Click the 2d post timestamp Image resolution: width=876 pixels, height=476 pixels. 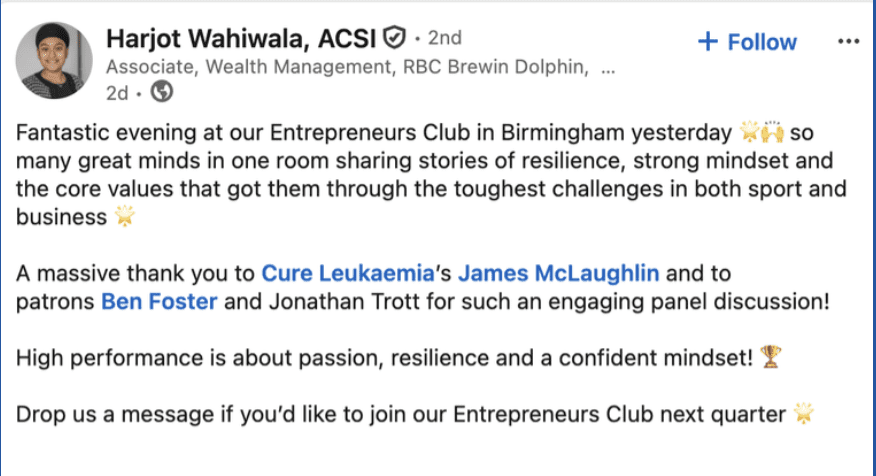[116, 93]
